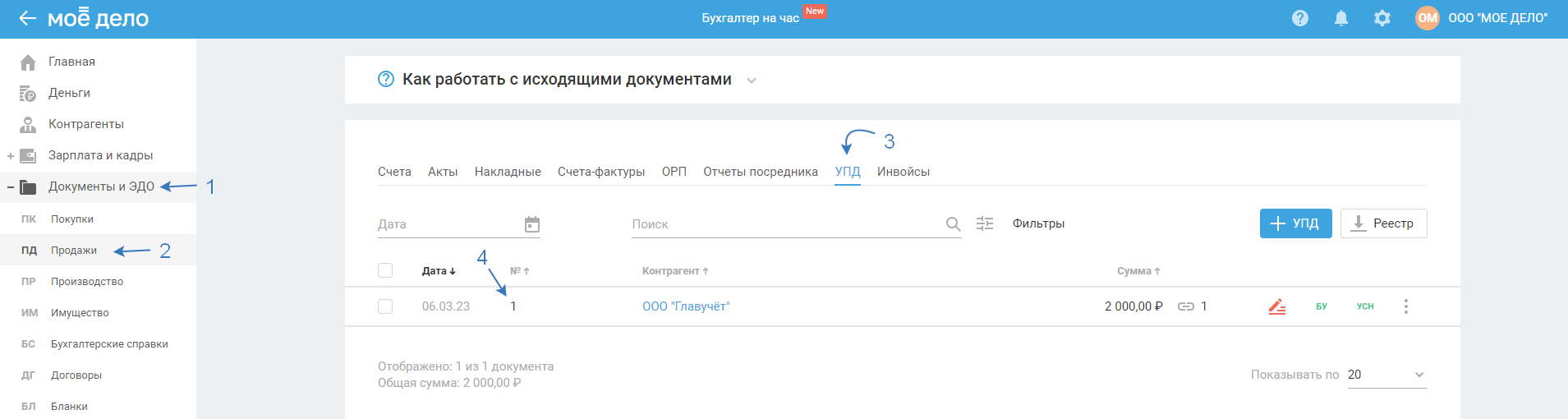
Task: Switch to the Счета-фактуры tab
Action: pos(601,172)
